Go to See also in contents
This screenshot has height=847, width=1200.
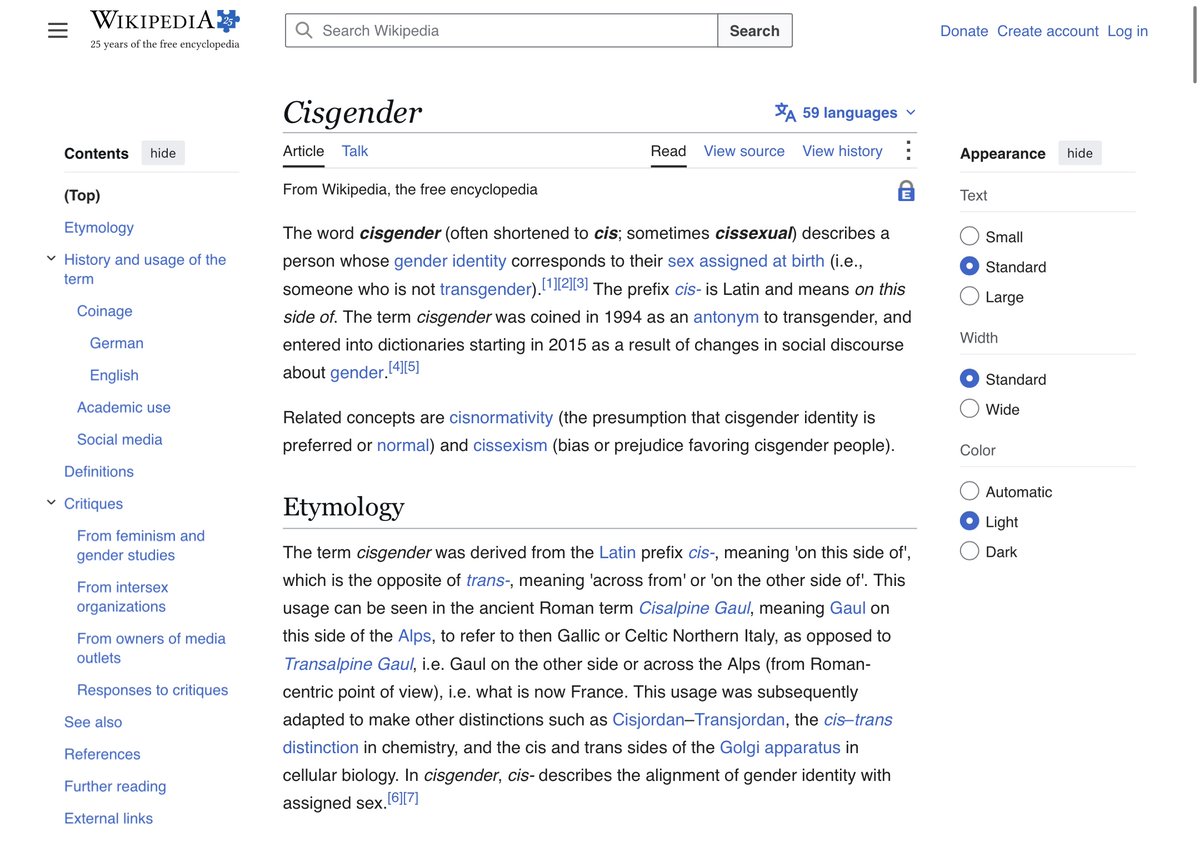(93, 722)
